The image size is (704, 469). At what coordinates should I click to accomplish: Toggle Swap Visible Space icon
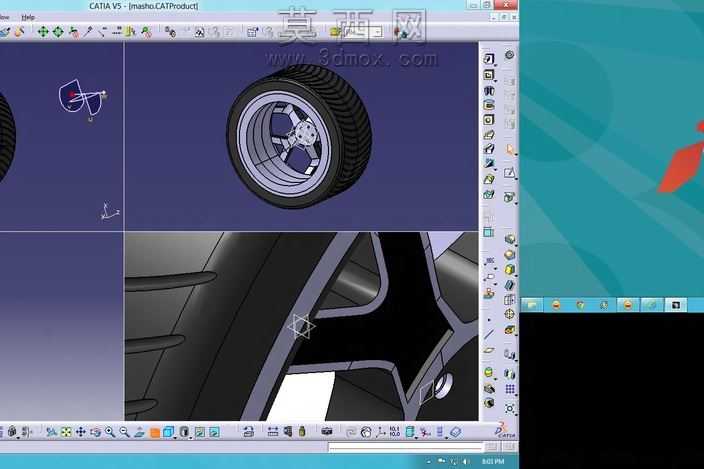pos(214,432)
